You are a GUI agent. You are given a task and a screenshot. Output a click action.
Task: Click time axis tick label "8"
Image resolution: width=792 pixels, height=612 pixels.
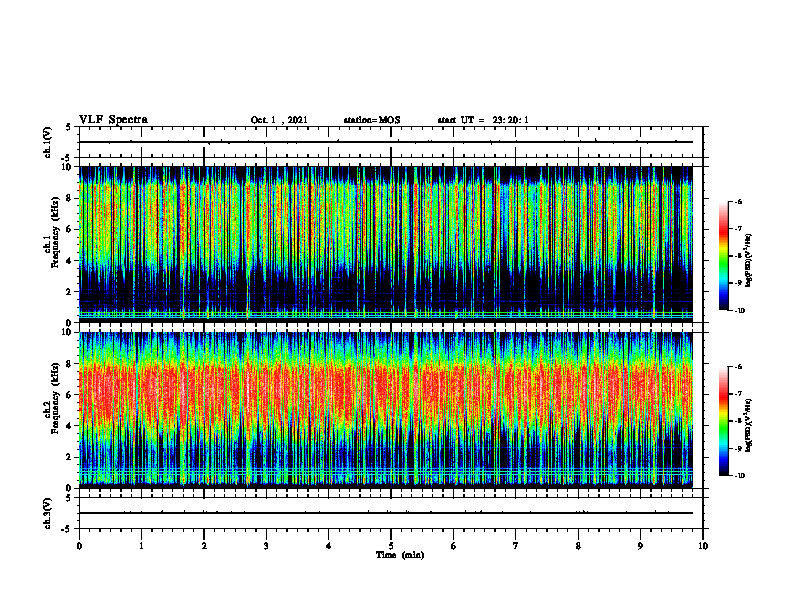pos(578,546)
